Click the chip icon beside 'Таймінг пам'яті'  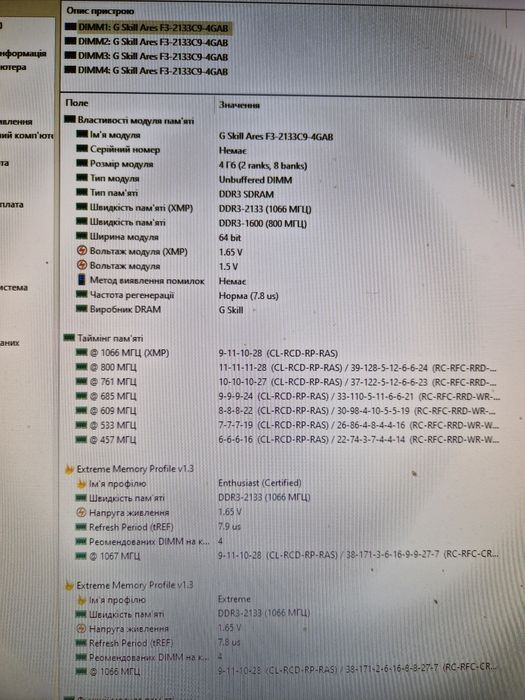coord(69,338)
